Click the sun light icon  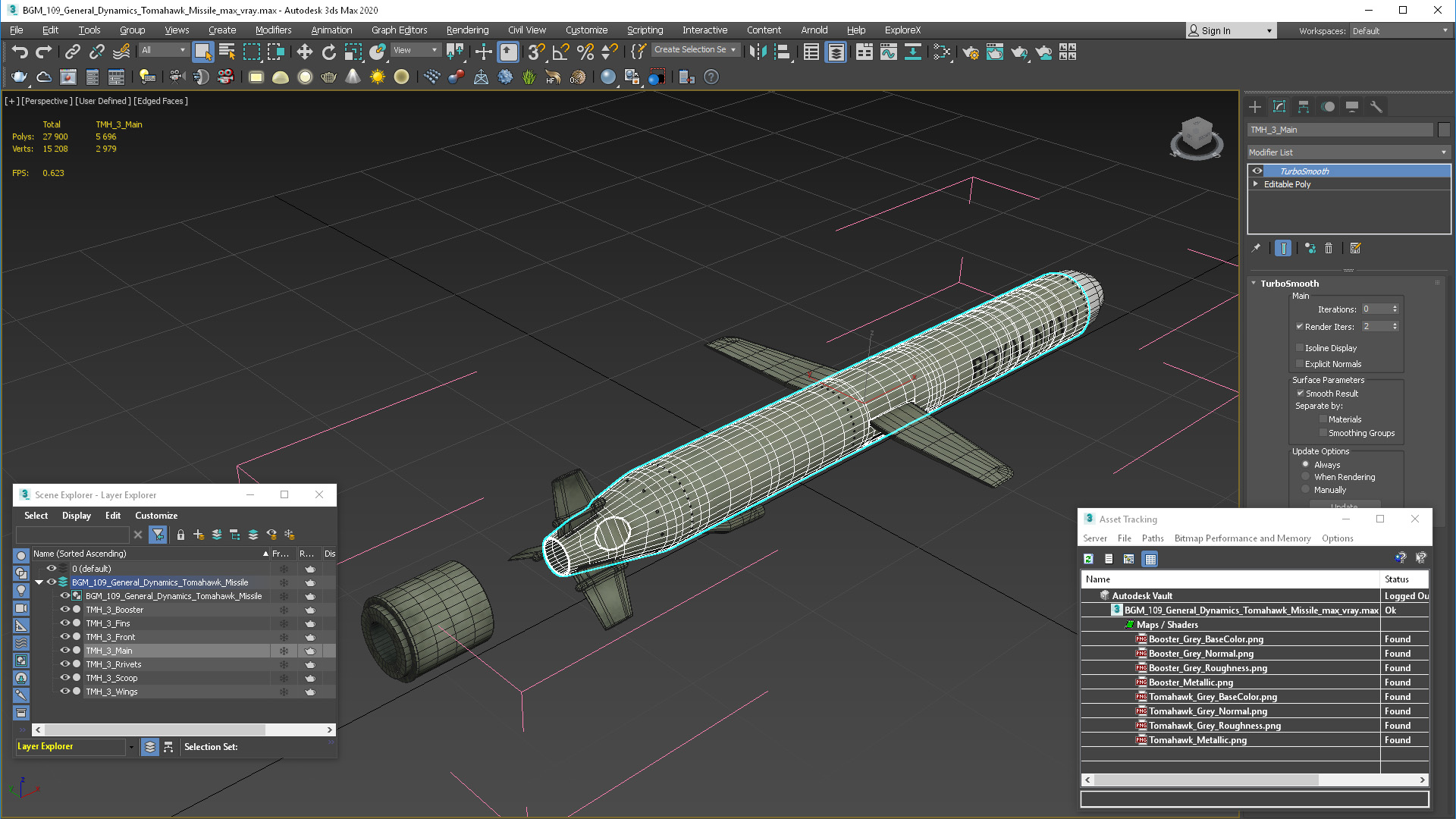point(377,77)
